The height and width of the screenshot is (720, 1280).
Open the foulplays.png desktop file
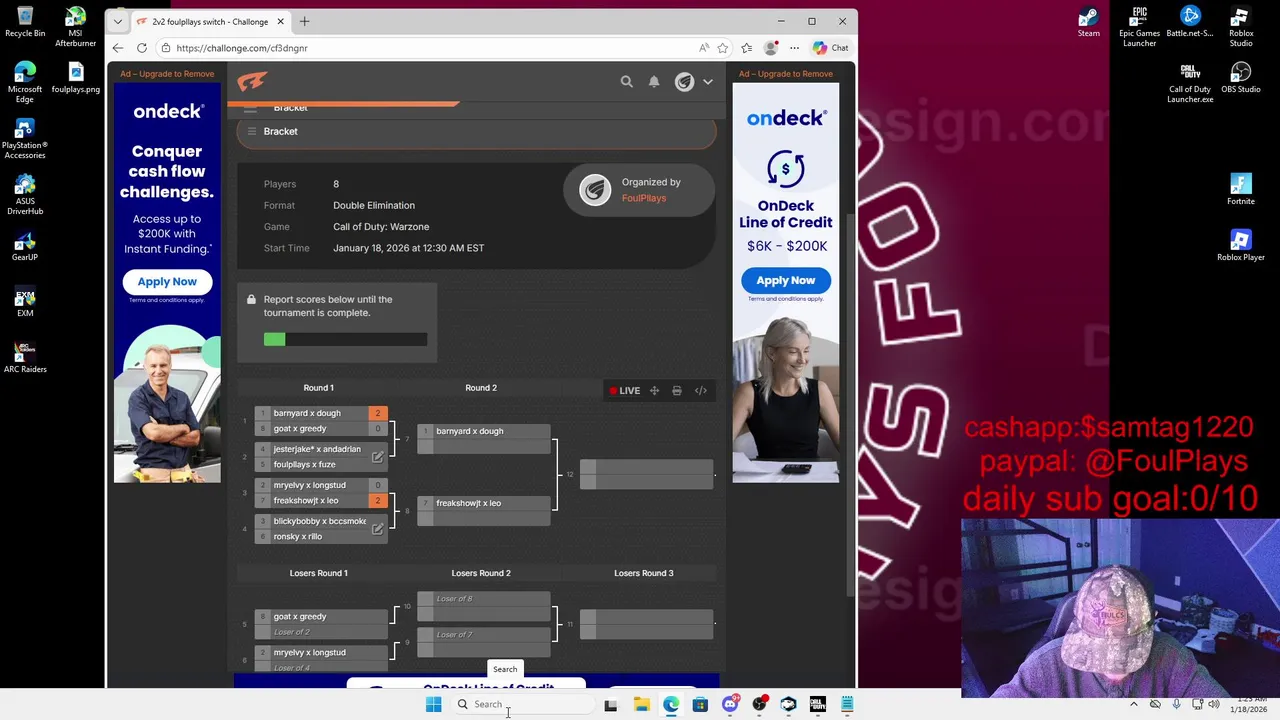point(75,78)
